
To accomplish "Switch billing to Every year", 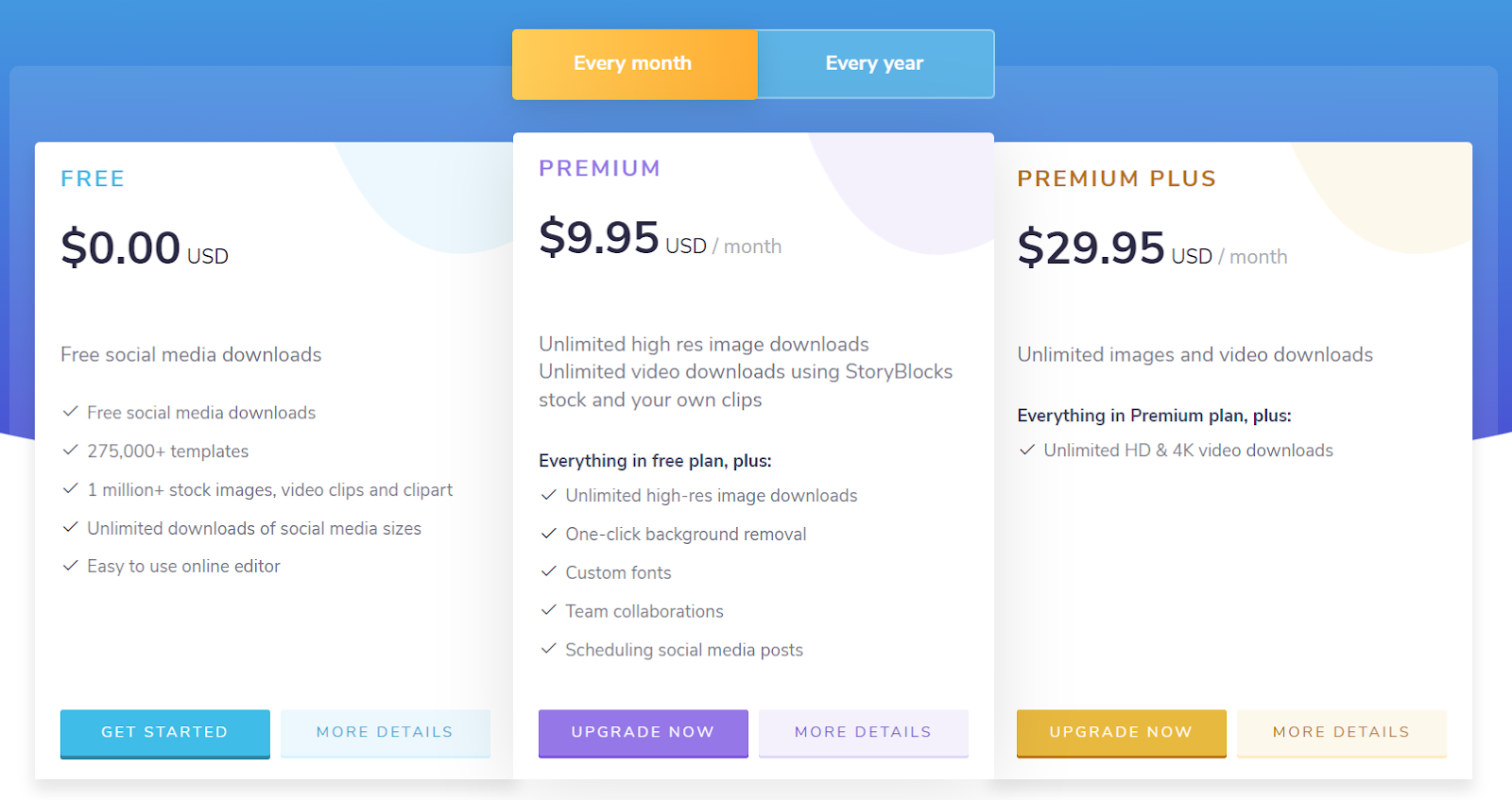I will [874, 64].
